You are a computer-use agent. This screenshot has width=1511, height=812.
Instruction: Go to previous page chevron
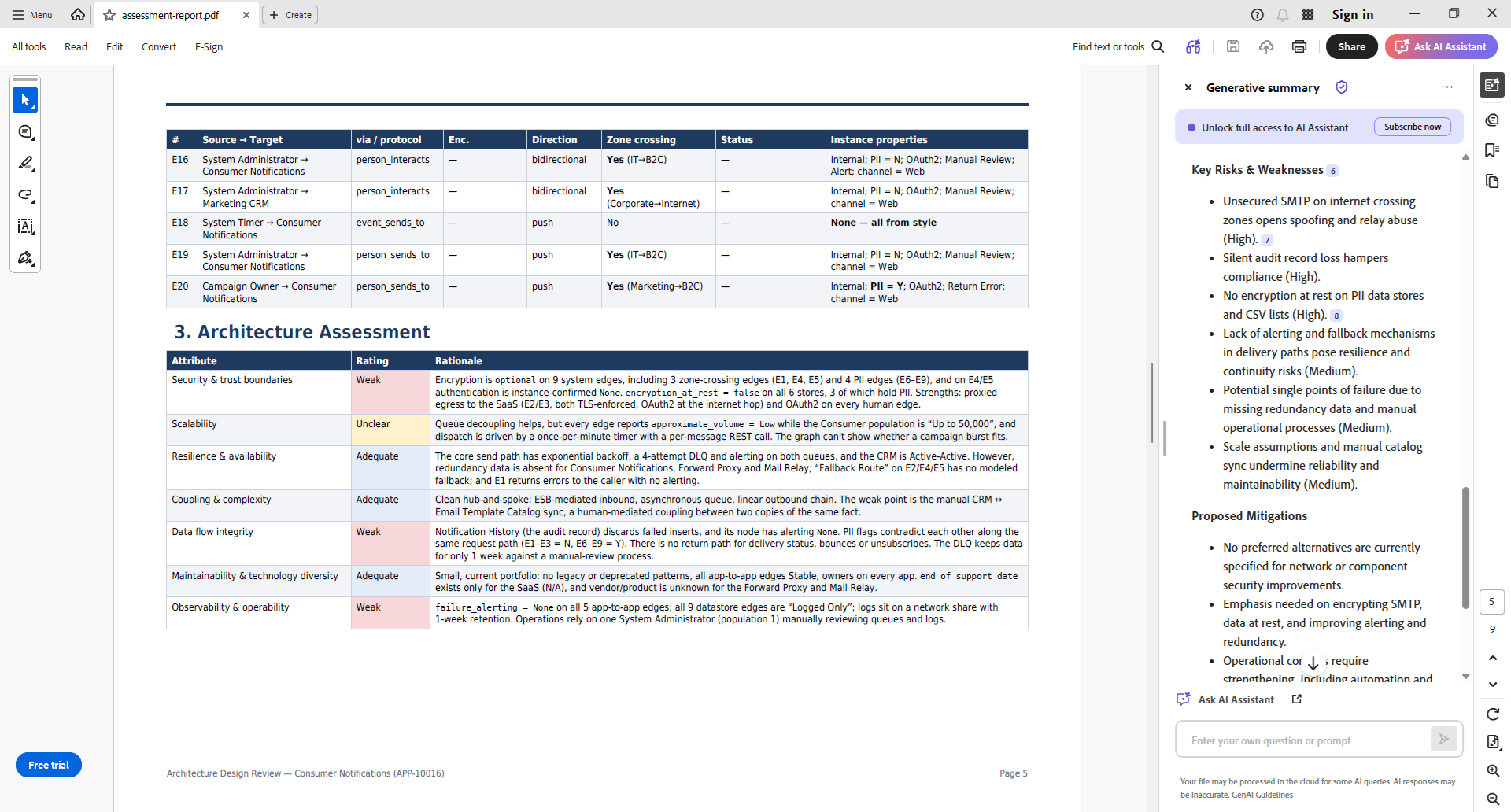tap(1492, 658)
